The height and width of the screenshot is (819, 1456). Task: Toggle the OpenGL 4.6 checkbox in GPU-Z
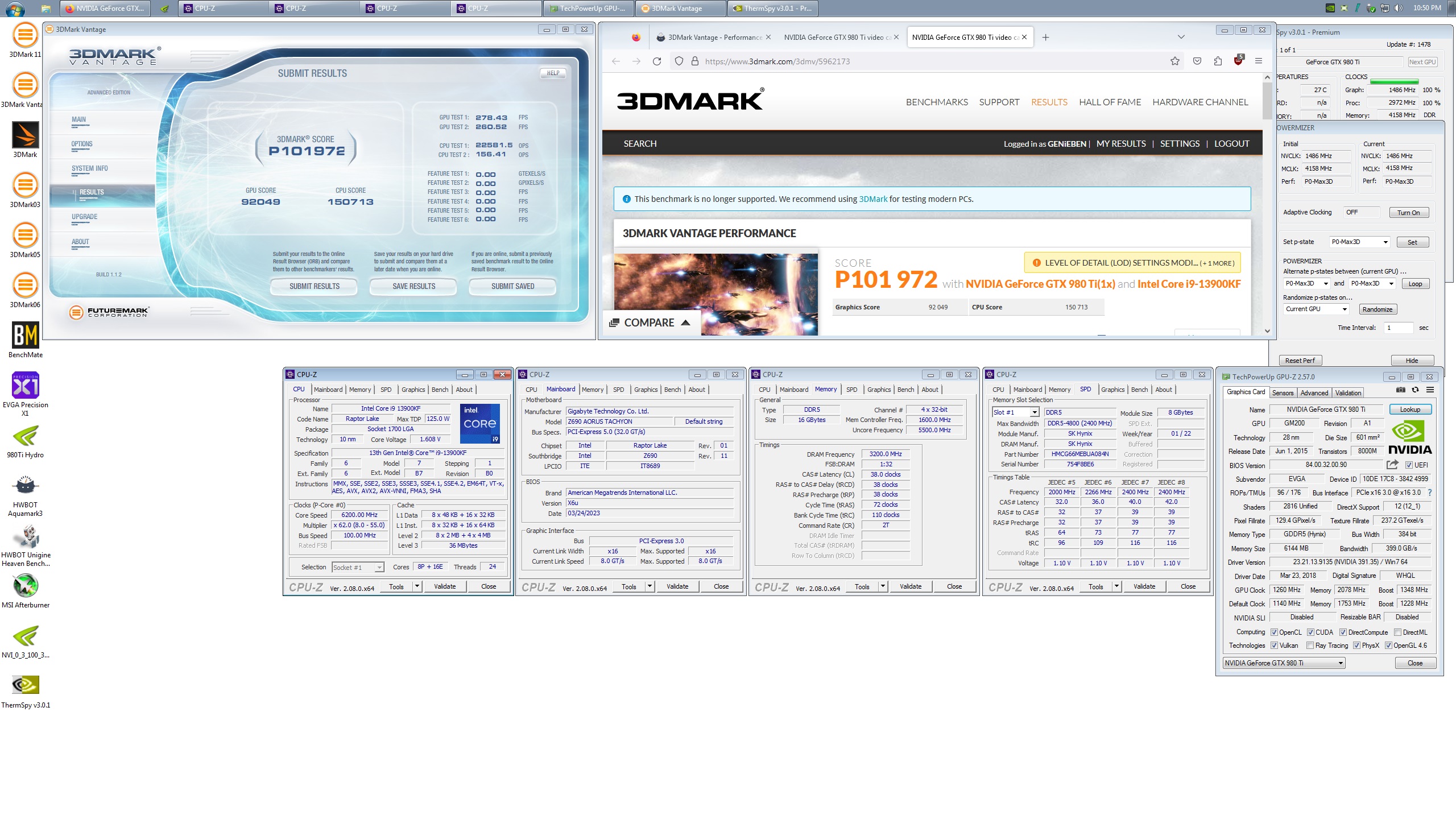1388,646
